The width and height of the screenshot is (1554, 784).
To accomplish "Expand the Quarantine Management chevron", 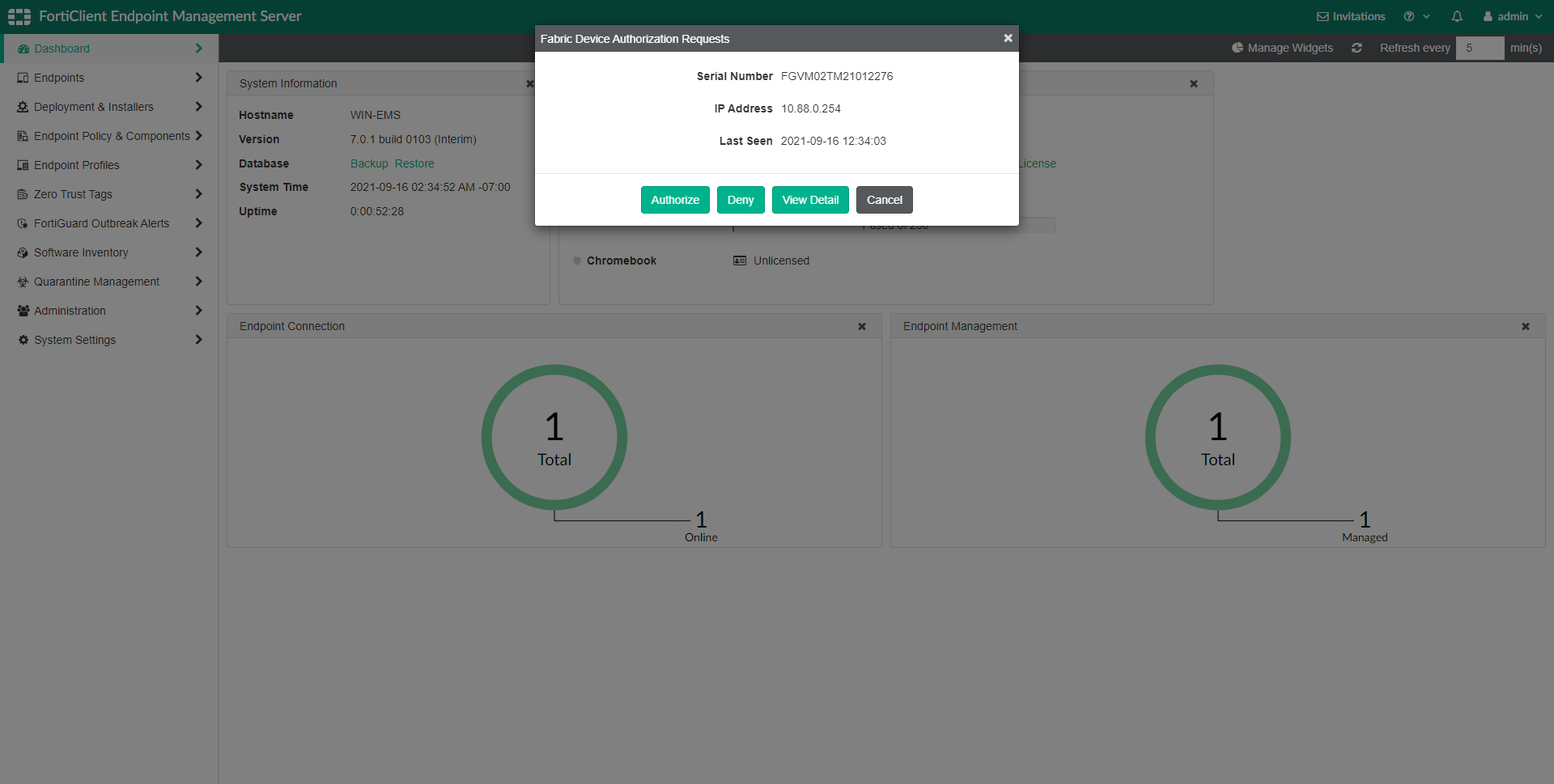I will tap(198, 282).
